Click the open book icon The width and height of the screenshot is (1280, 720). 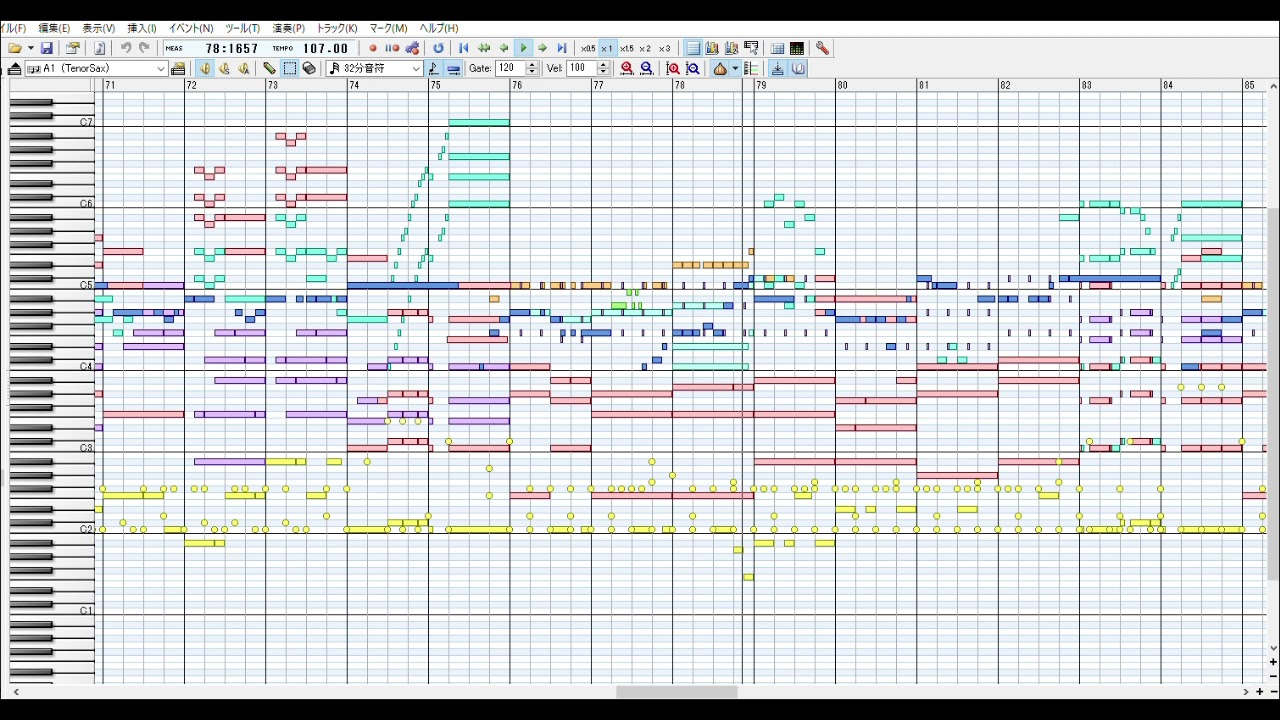[x=798, y=68]
